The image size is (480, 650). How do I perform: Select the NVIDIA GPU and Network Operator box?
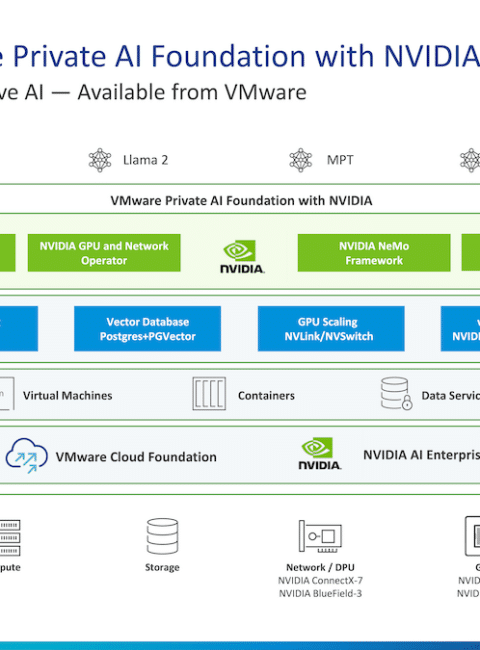click(x=104, y=253)
